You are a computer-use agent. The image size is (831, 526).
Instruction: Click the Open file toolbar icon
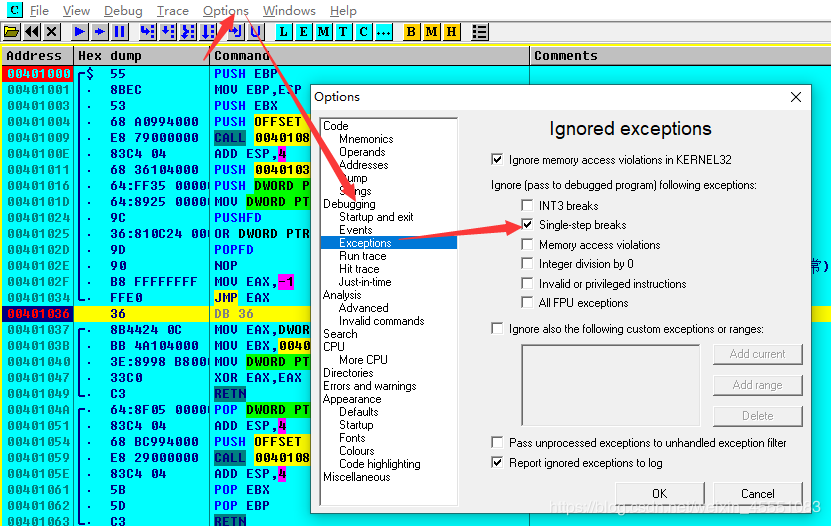click(x=11, y=32)
